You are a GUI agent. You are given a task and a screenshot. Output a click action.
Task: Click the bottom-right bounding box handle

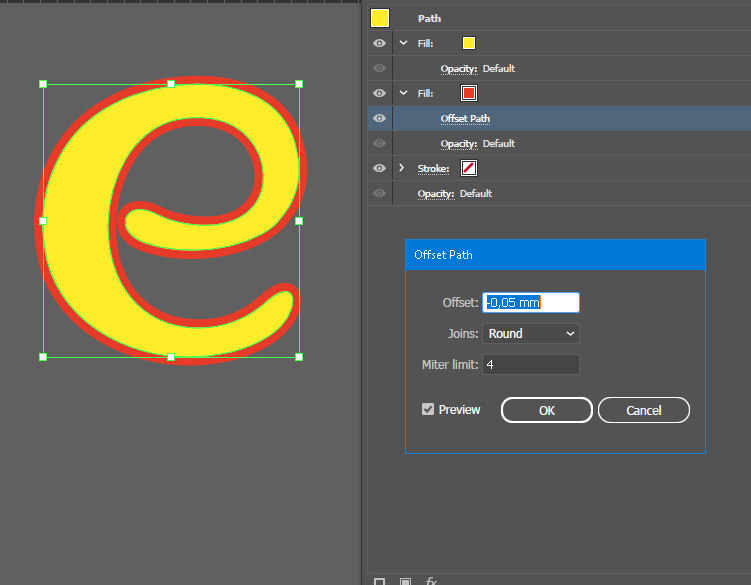[299, 357]
